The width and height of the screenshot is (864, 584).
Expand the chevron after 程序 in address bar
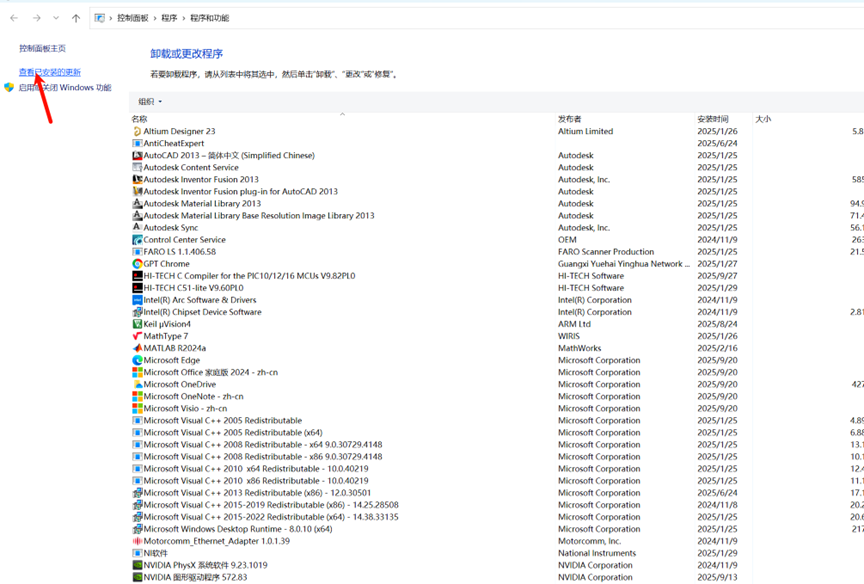click(184, 18)
